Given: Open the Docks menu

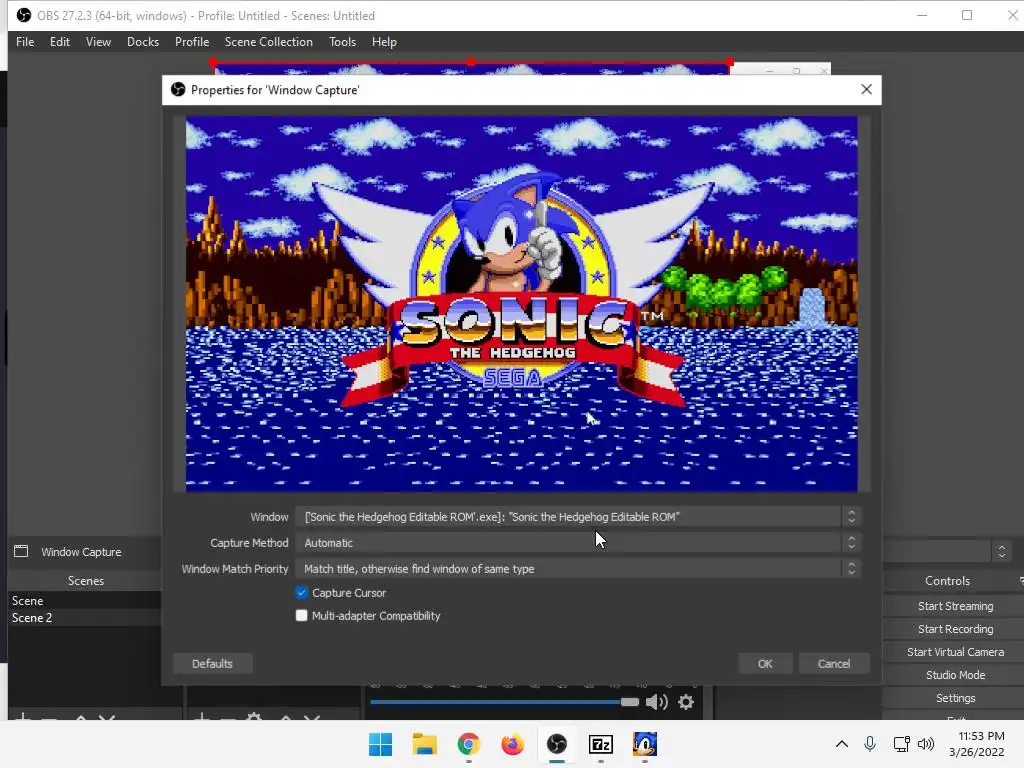Looking at the screenshot, I should 142,42.
